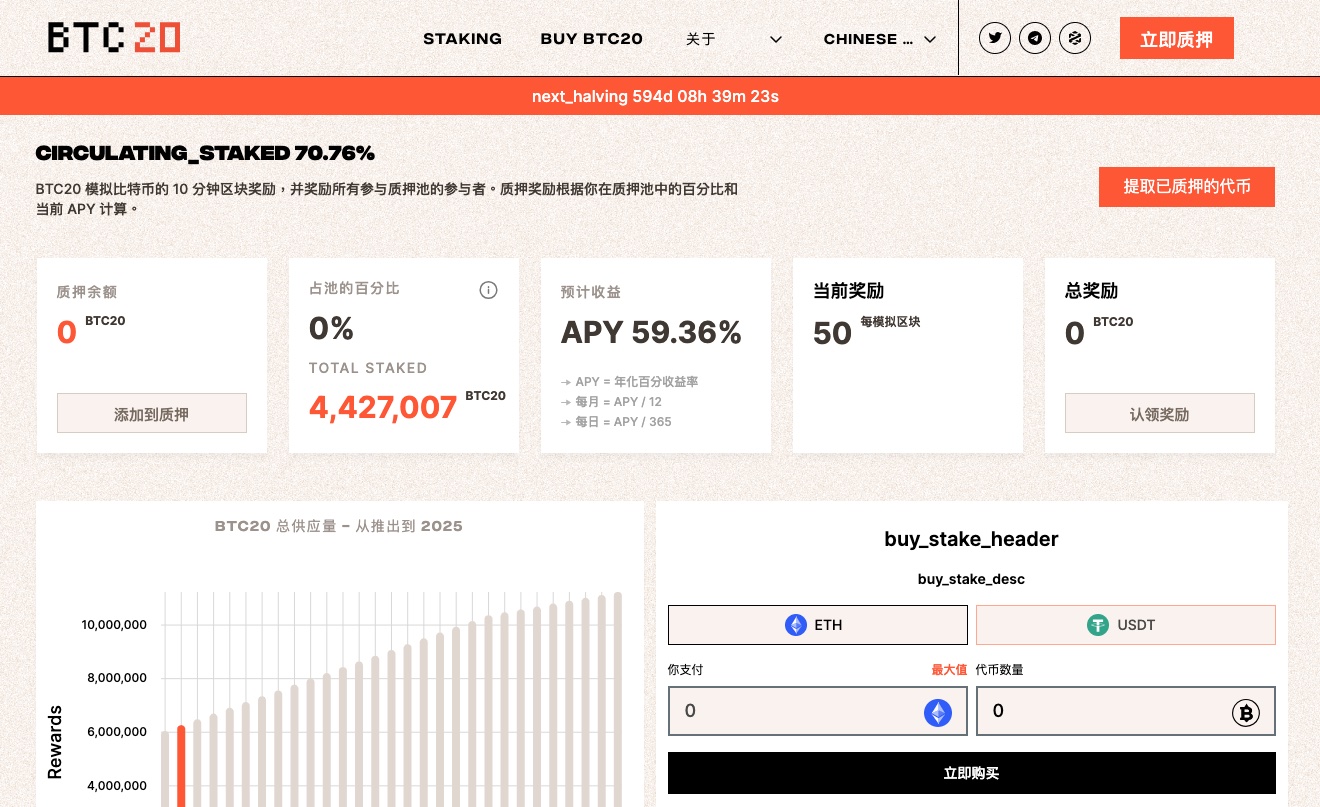Select ETH as payment currency
The height and width of the screenshot is (807, 1320).
[818, 625]
